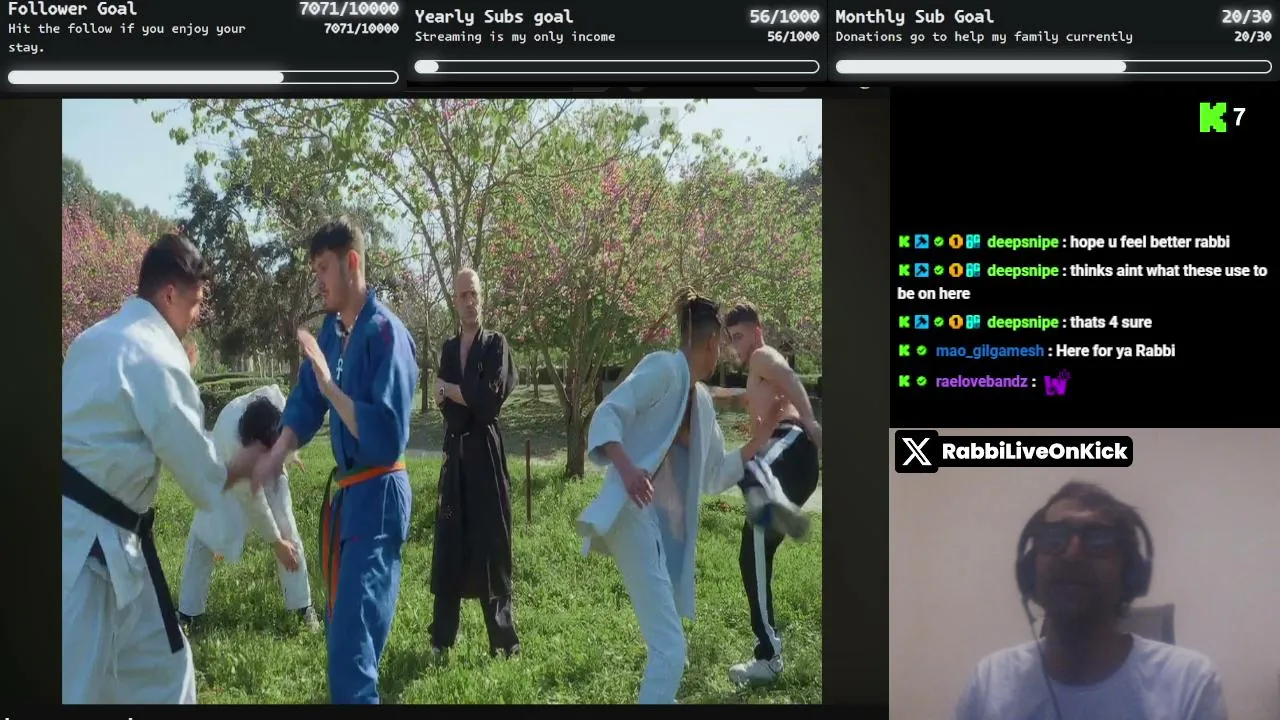1280x720 pixels.
Task: Open mao_gilgamesh's chat profile
Action: point(989,351)
